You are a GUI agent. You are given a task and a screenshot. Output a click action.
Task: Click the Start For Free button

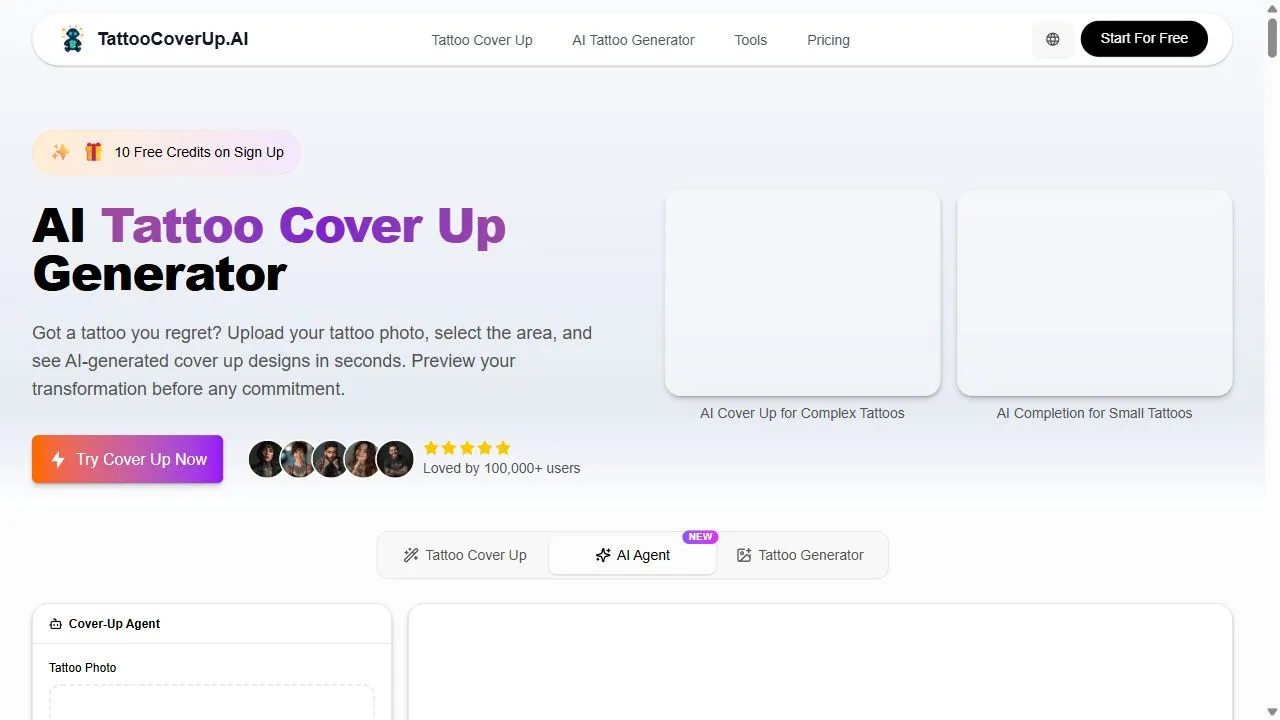click(x=1144, y=39)
